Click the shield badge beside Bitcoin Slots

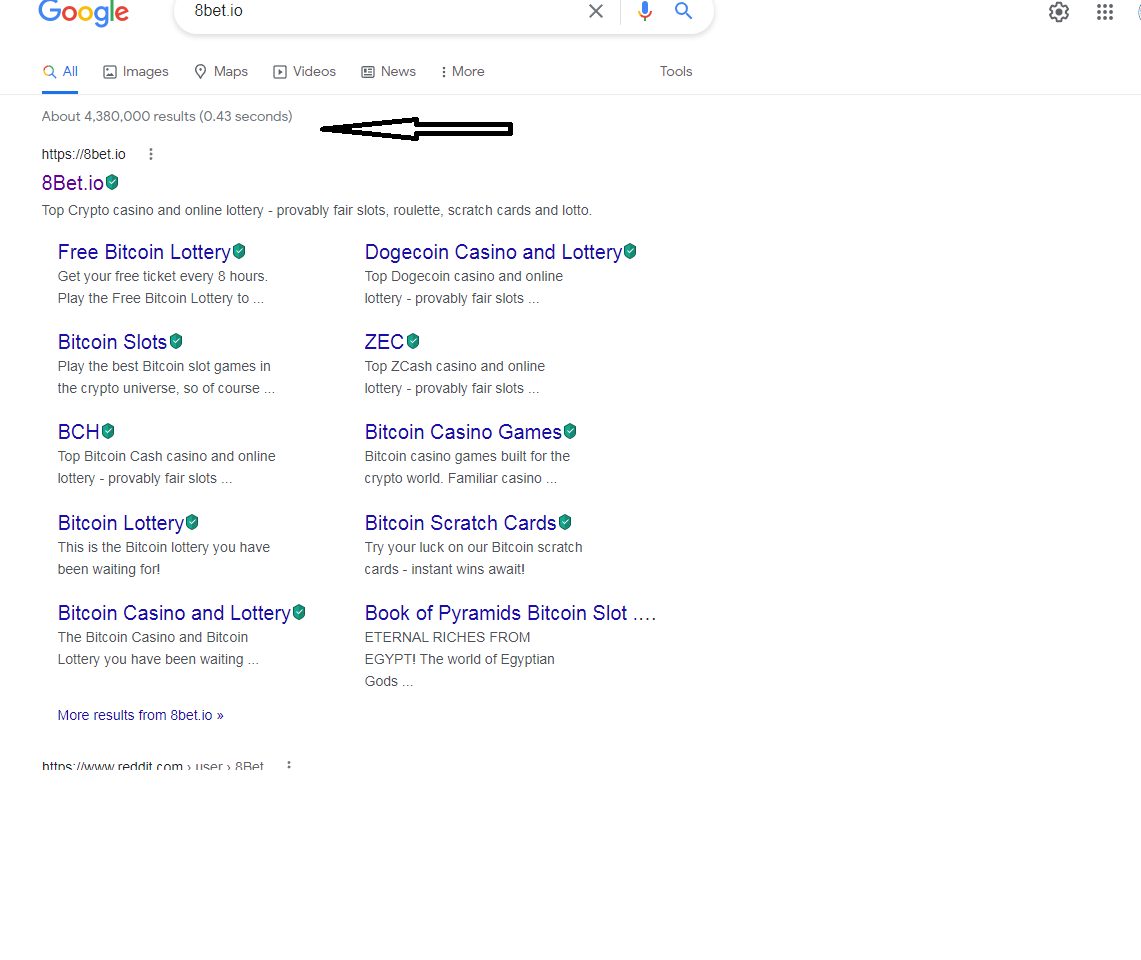click(176, 341)
